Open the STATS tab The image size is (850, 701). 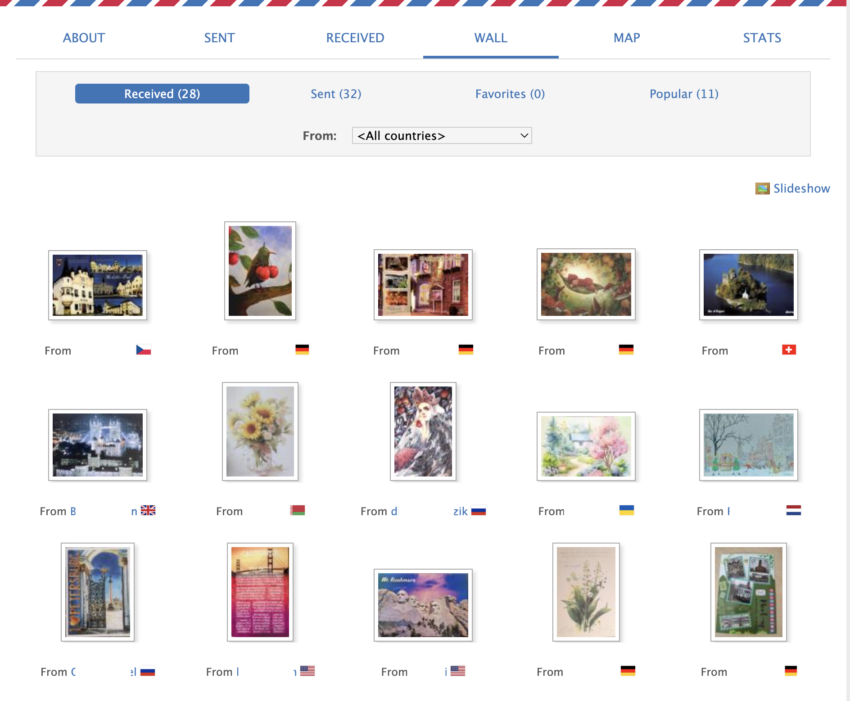pos(761,38)
